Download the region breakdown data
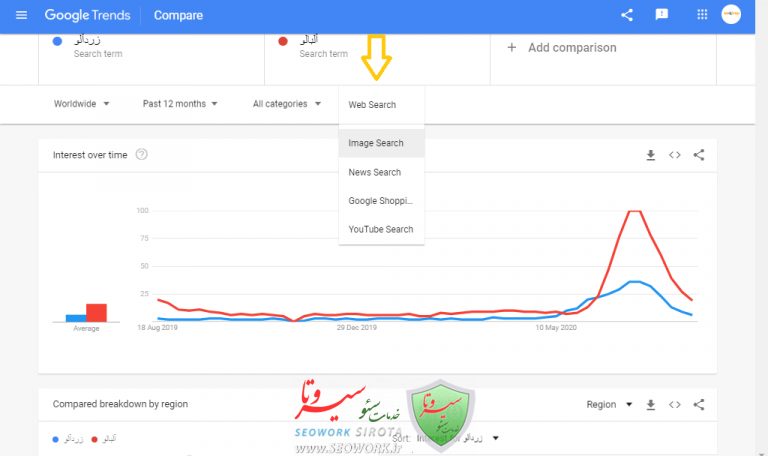 (x=651, y=405)
